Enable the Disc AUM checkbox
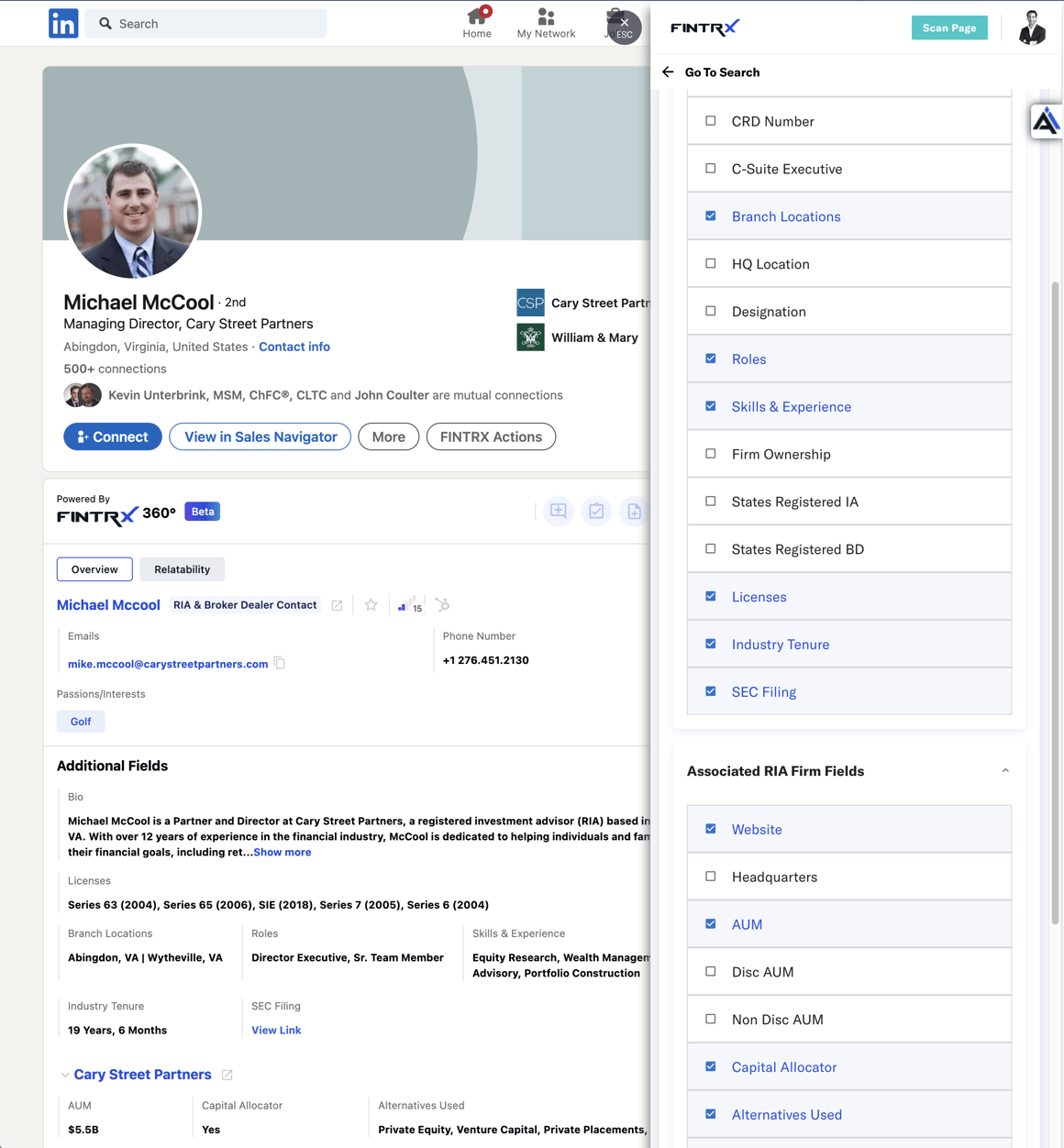The image size is (1064, 1148). tap(711, 972)
